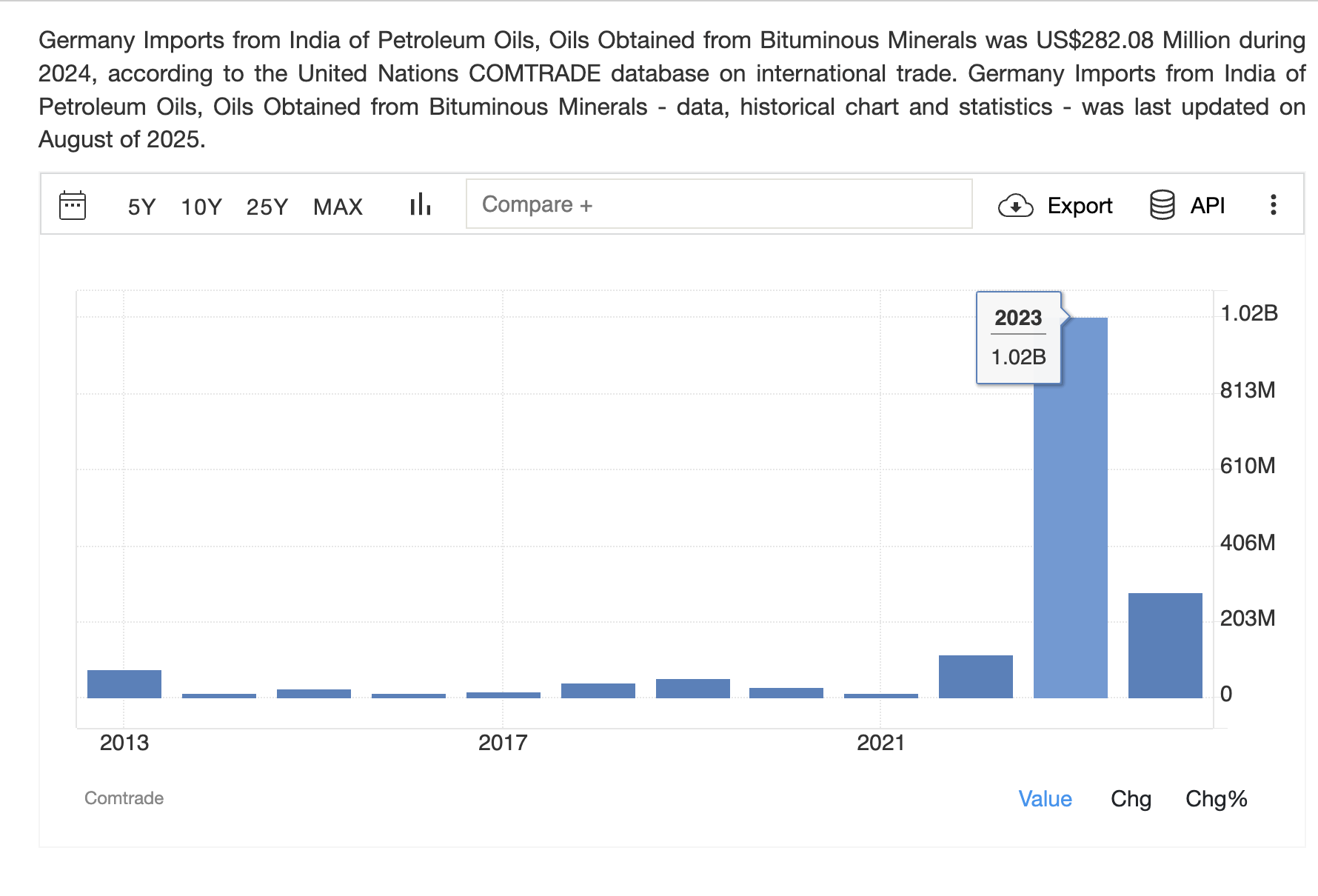Click the 2017 x-axis label
The height and width of the screenshot is (896, 1318).
pyautogui.click(x=503, y=743)
